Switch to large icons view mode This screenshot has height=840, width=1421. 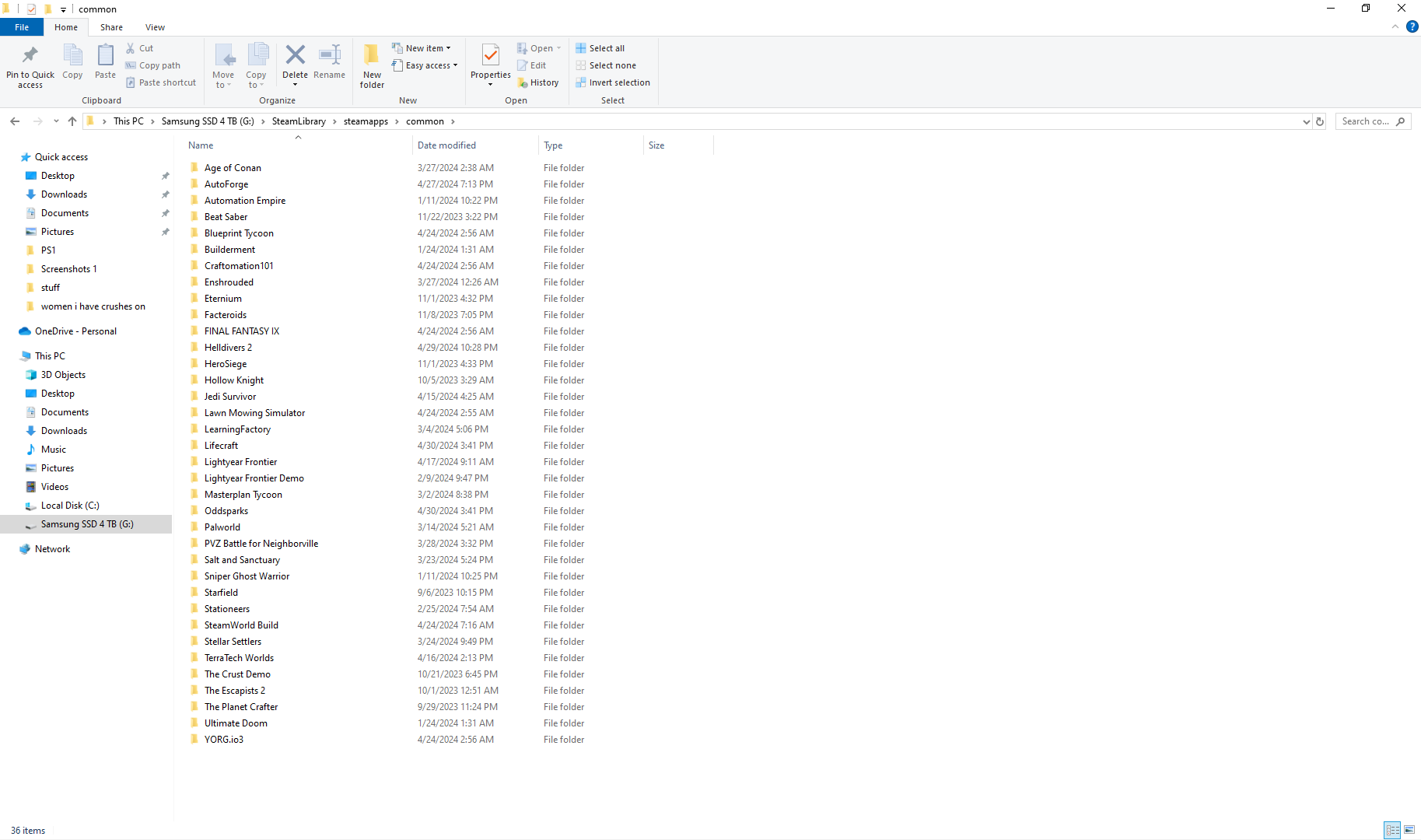(x=1409, y=830)
